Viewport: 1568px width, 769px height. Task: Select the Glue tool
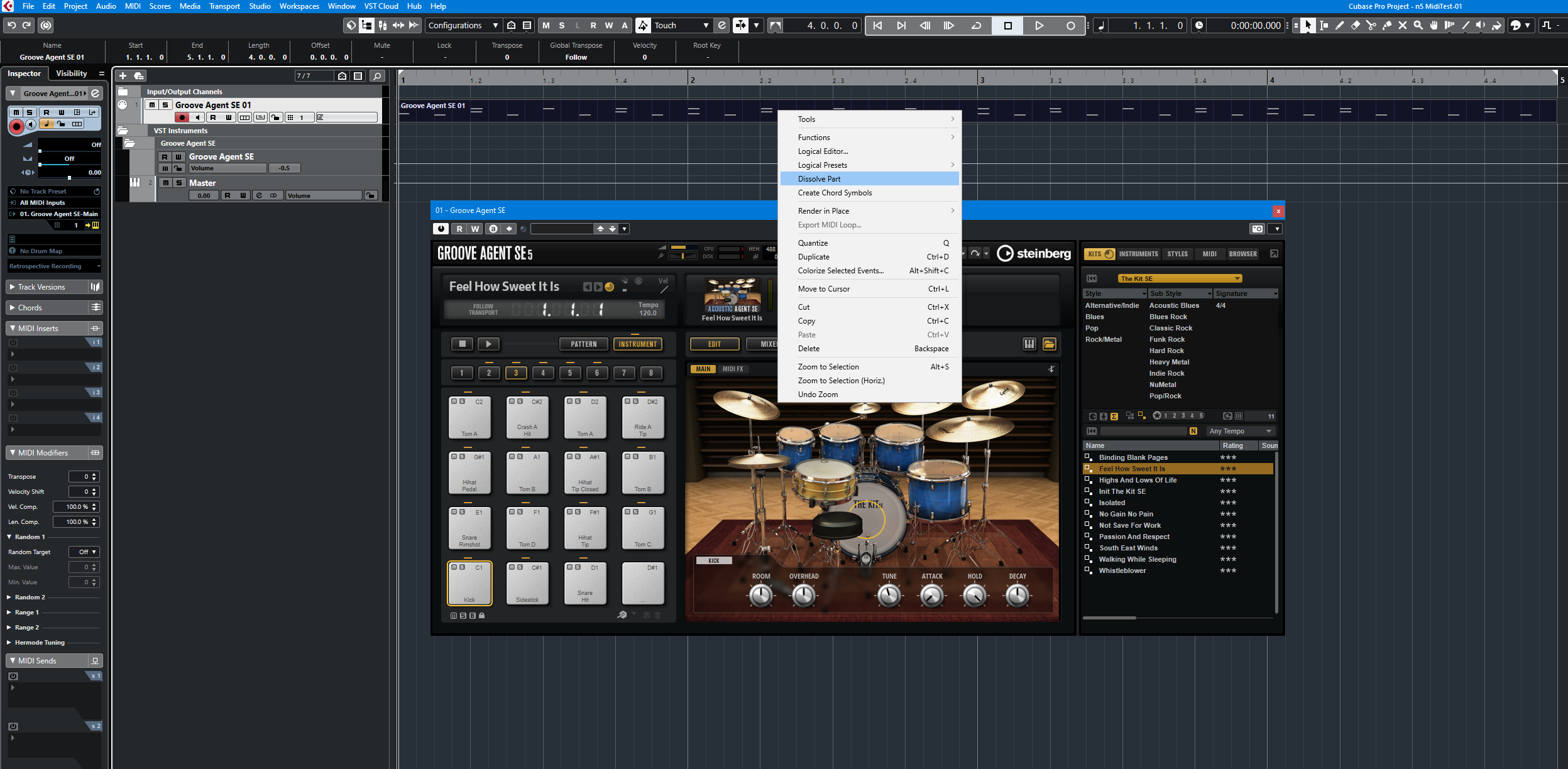[1387, 25]
